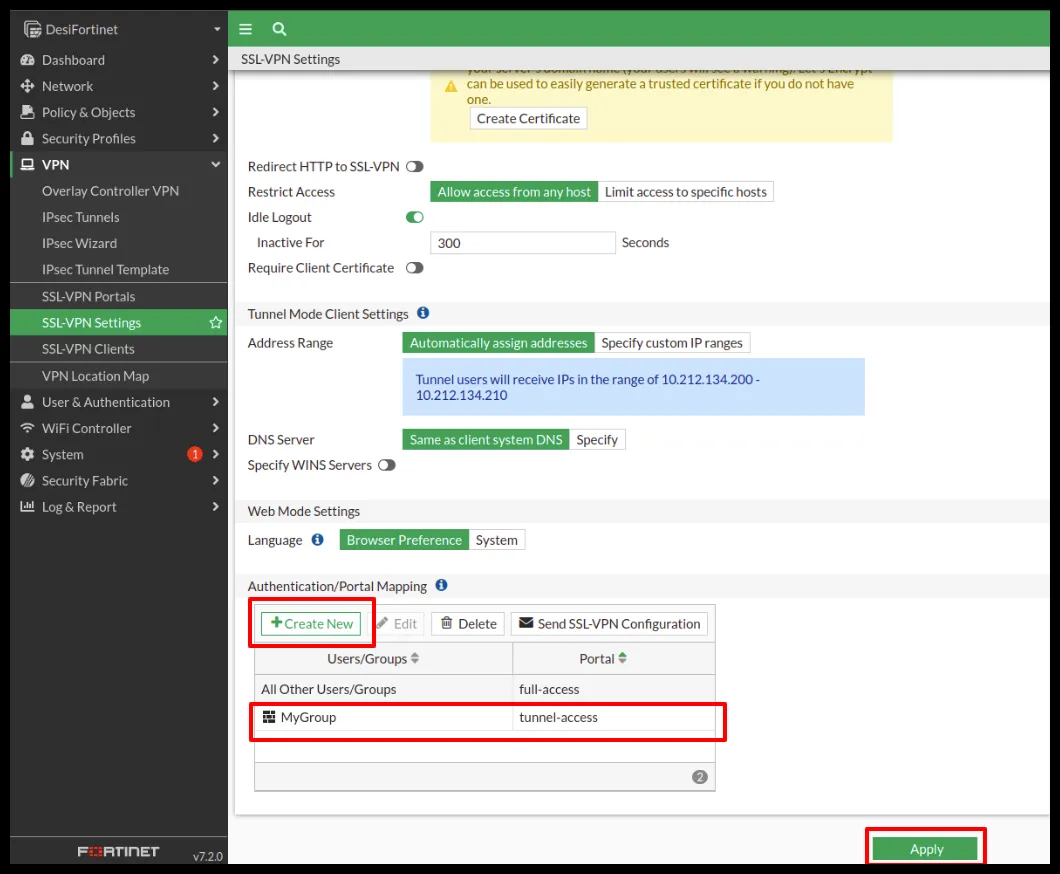Click the Dashboard gauge icon
Screen dimensions: 1060x874
[x=28, y=60]
